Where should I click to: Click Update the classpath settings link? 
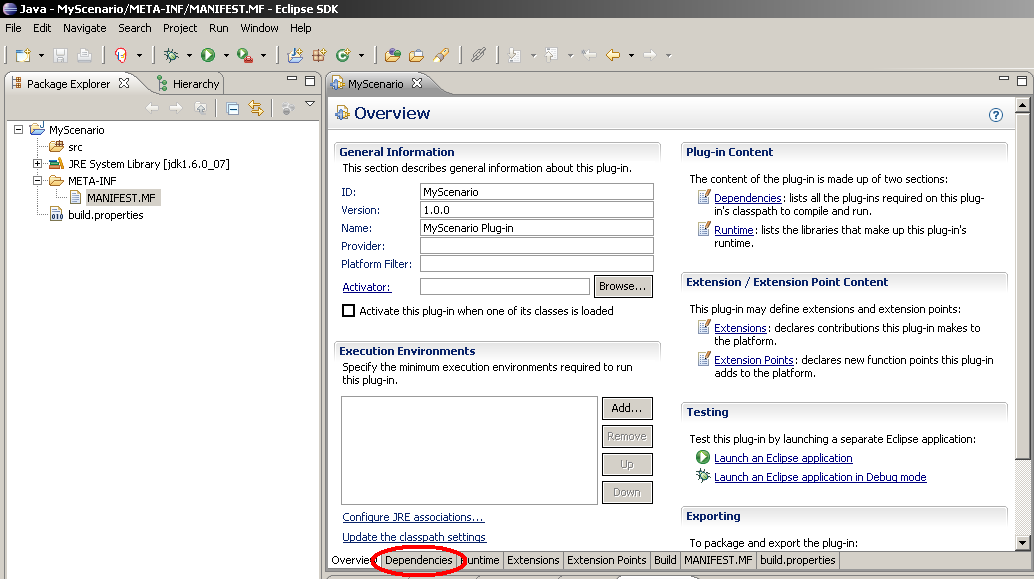pyautogui.click(x=414, y=537)
